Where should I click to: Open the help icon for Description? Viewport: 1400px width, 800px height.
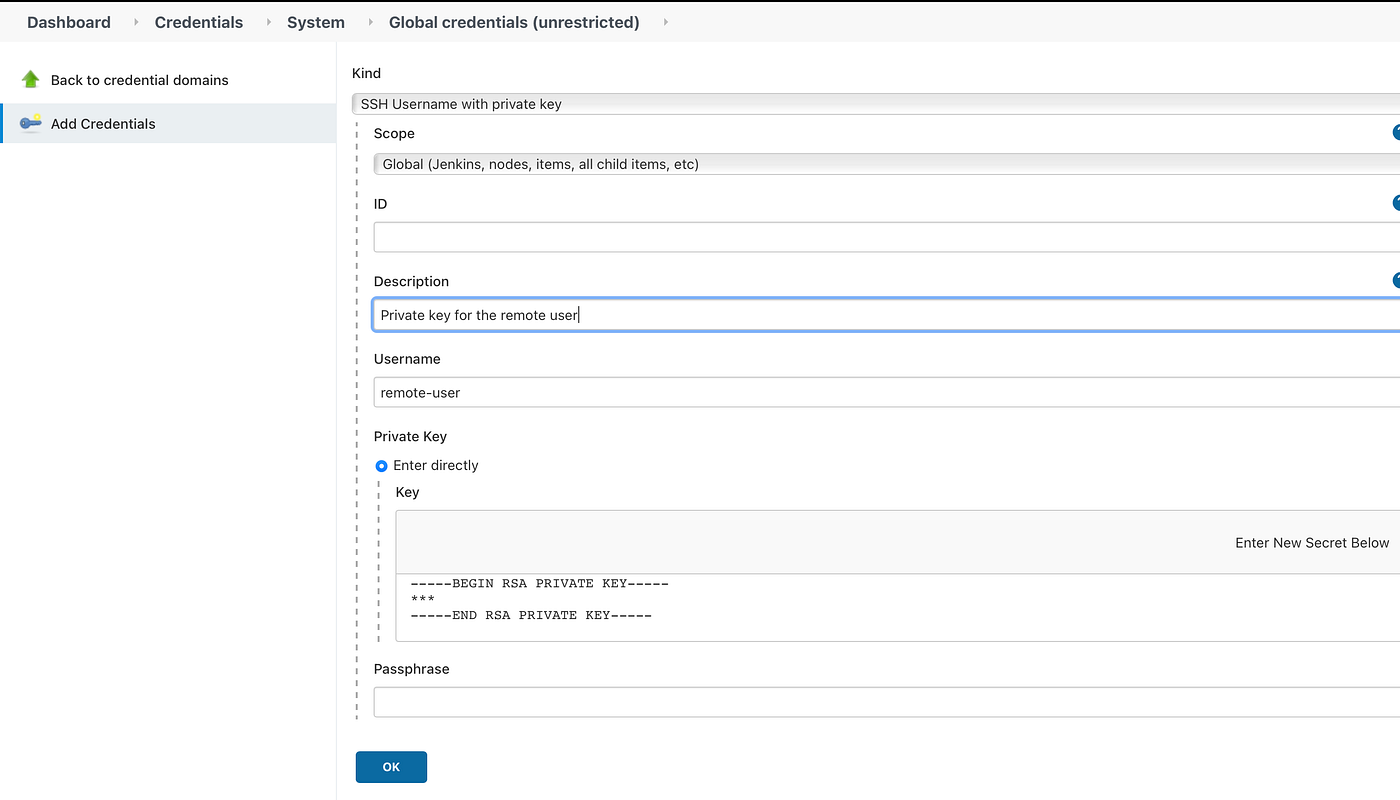[1397, 281]
